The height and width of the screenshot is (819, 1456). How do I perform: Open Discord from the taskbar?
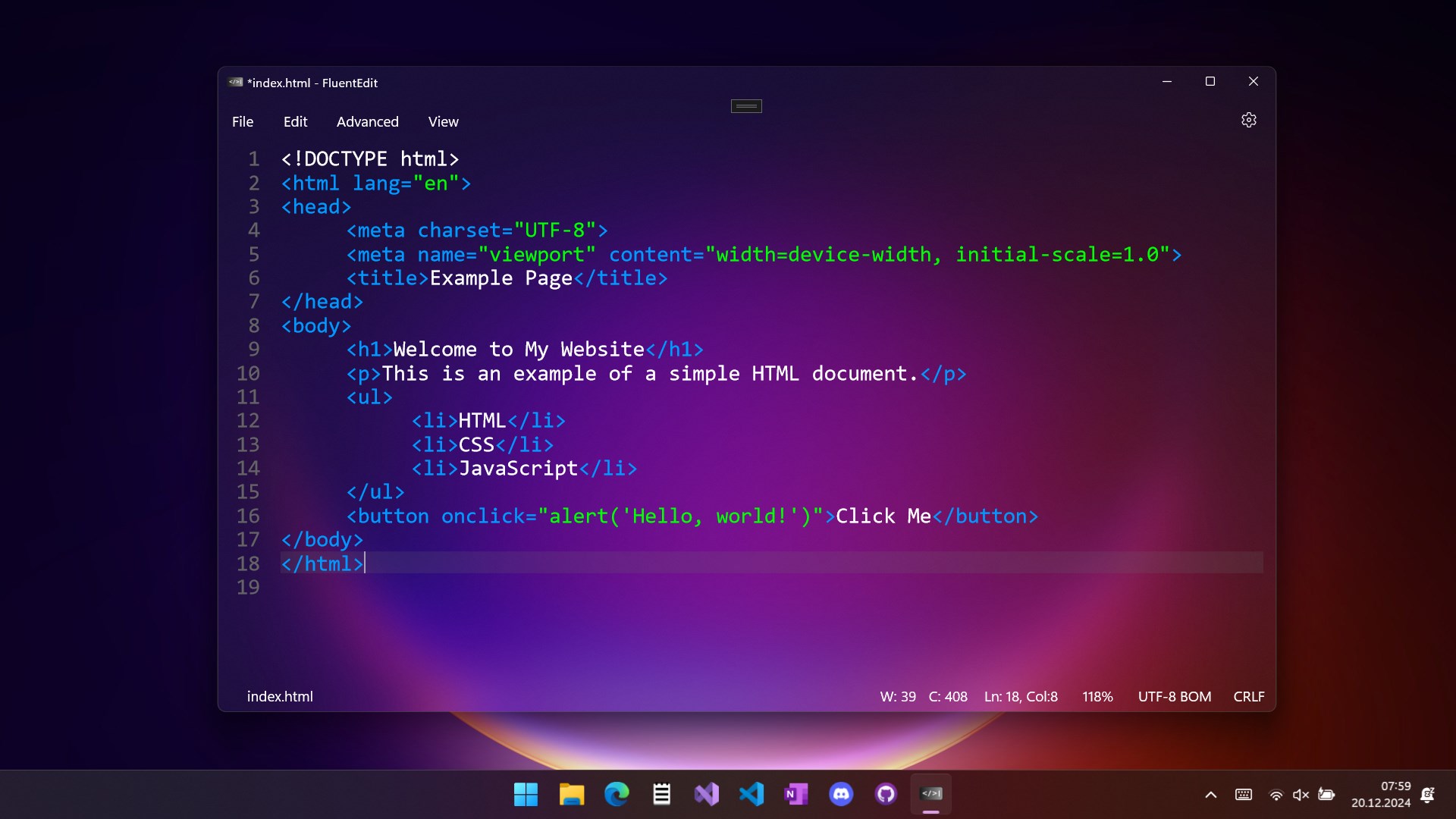[841, 794]
